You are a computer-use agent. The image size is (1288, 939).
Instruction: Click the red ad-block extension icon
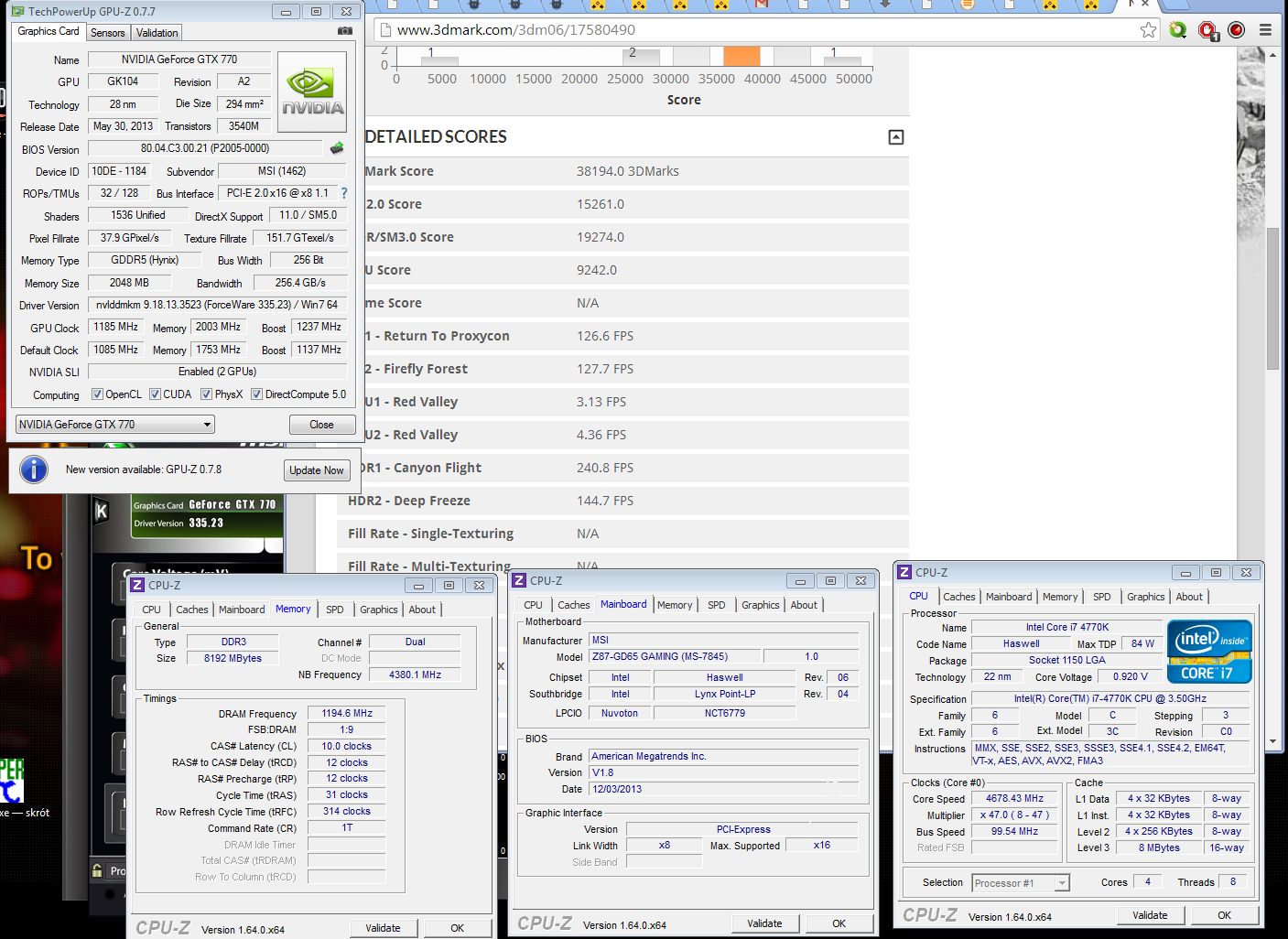(x=1207, y=30)
